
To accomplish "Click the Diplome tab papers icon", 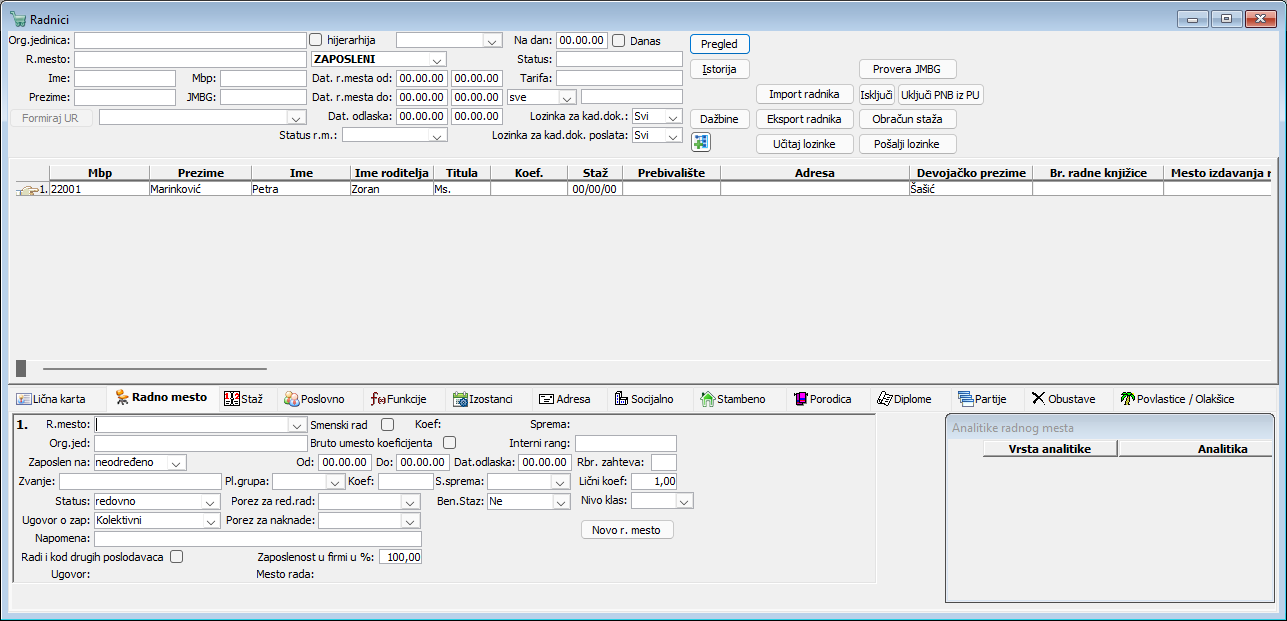I will click(x=884, y=399).
